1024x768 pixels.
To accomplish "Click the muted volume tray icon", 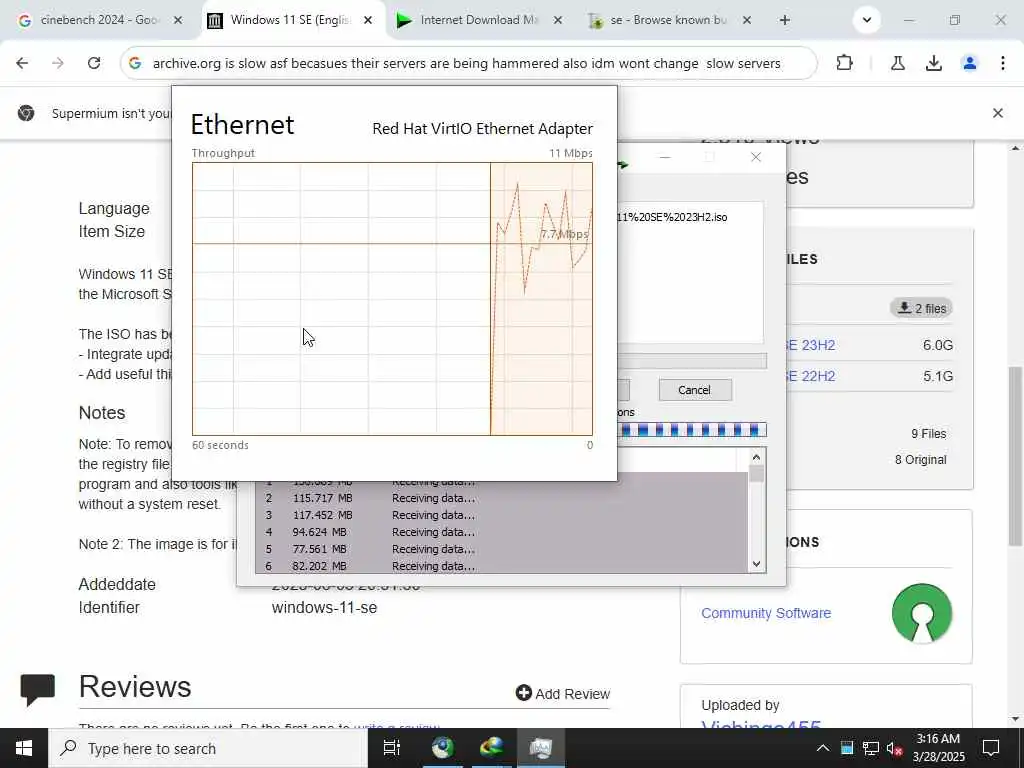I will point(894,748).
